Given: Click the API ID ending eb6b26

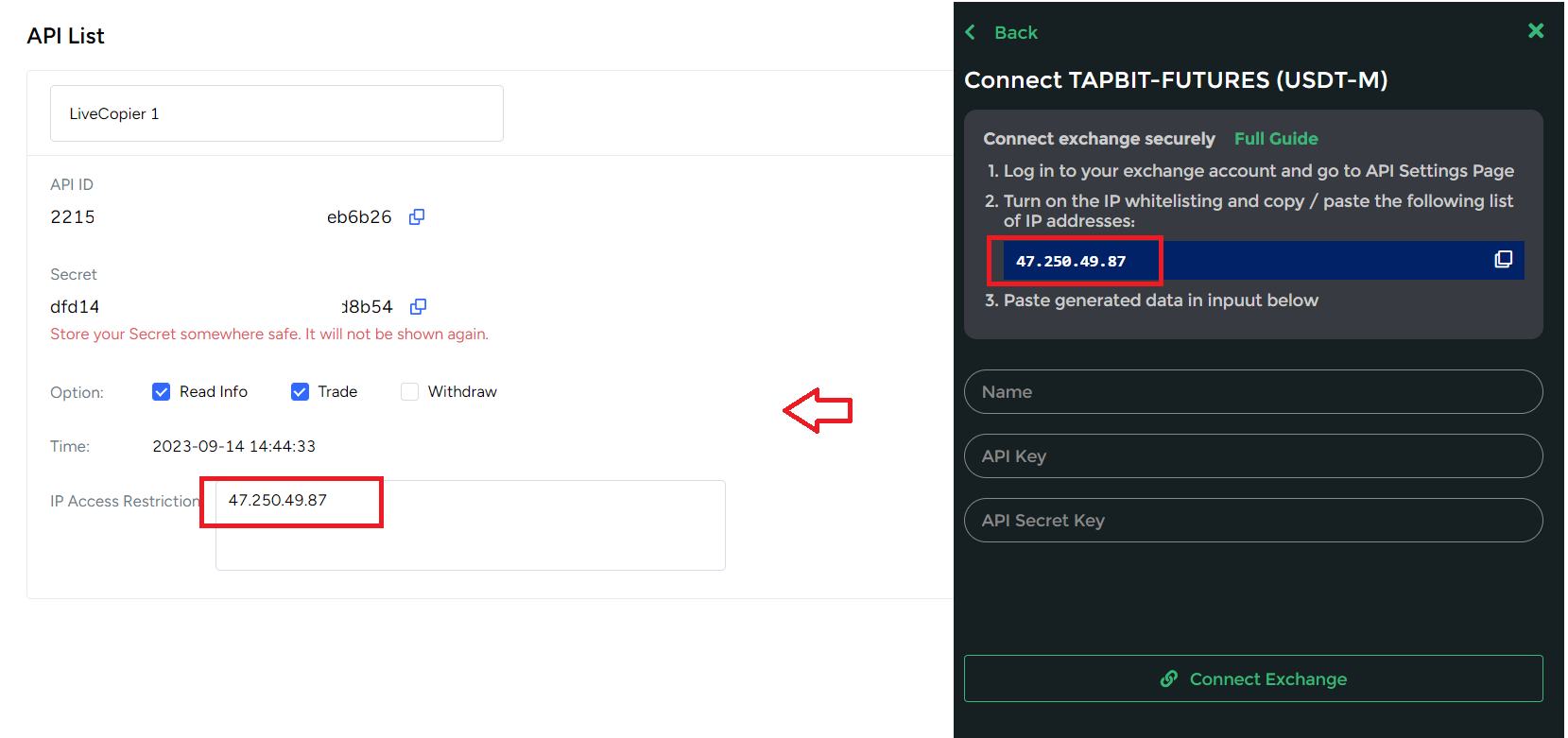Looking at the screenshot, I should [359, 216].
